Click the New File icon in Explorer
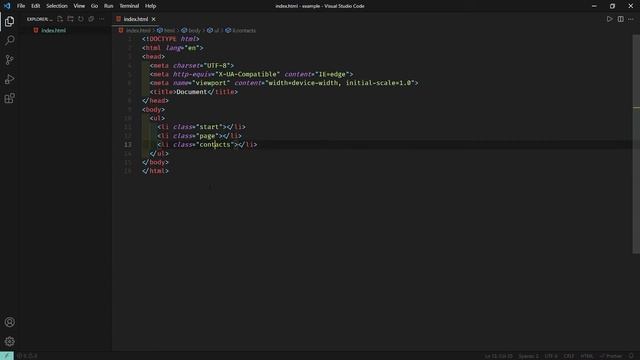 (60, 19)
